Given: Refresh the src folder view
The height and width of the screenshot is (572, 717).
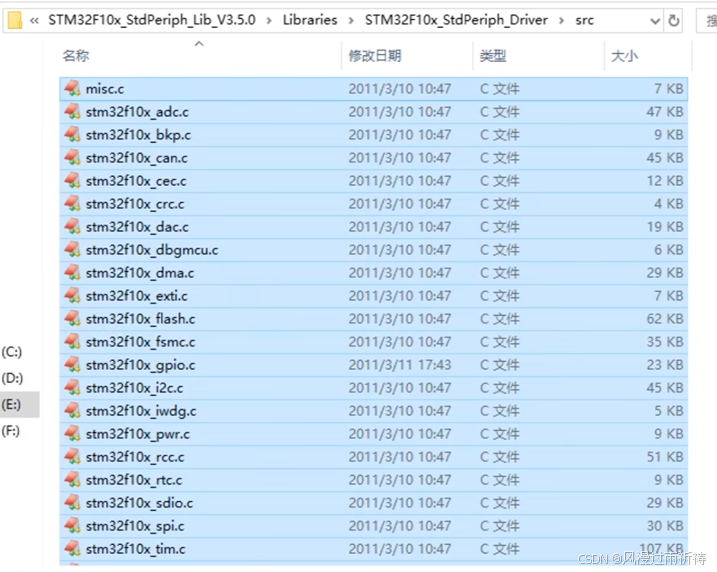Looking at the screenshot, I should click(x=674, y=21).
